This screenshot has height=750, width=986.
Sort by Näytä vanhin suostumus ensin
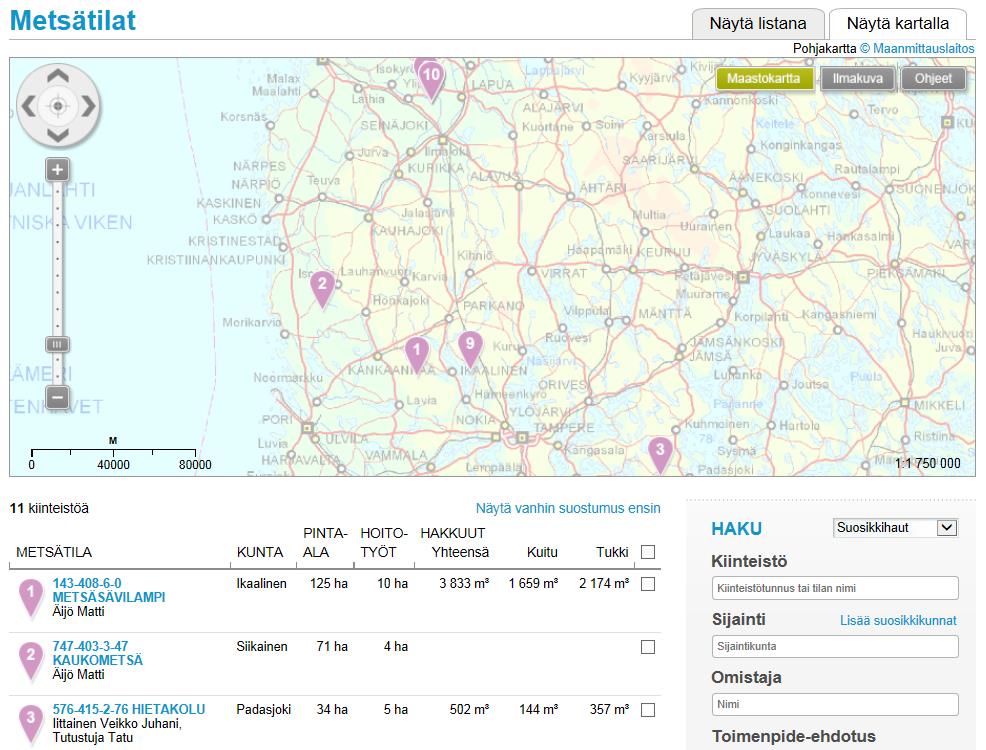[568, 508]
